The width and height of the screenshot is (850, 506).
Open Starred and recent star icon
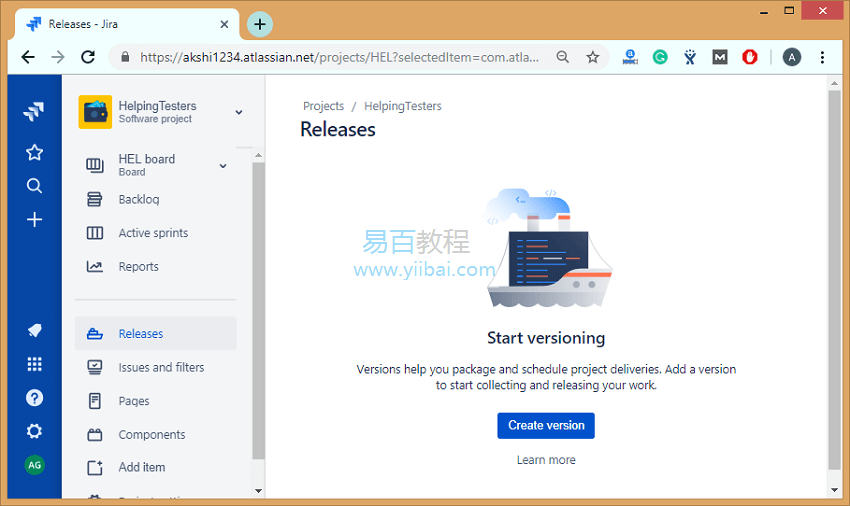click(34, 152)
